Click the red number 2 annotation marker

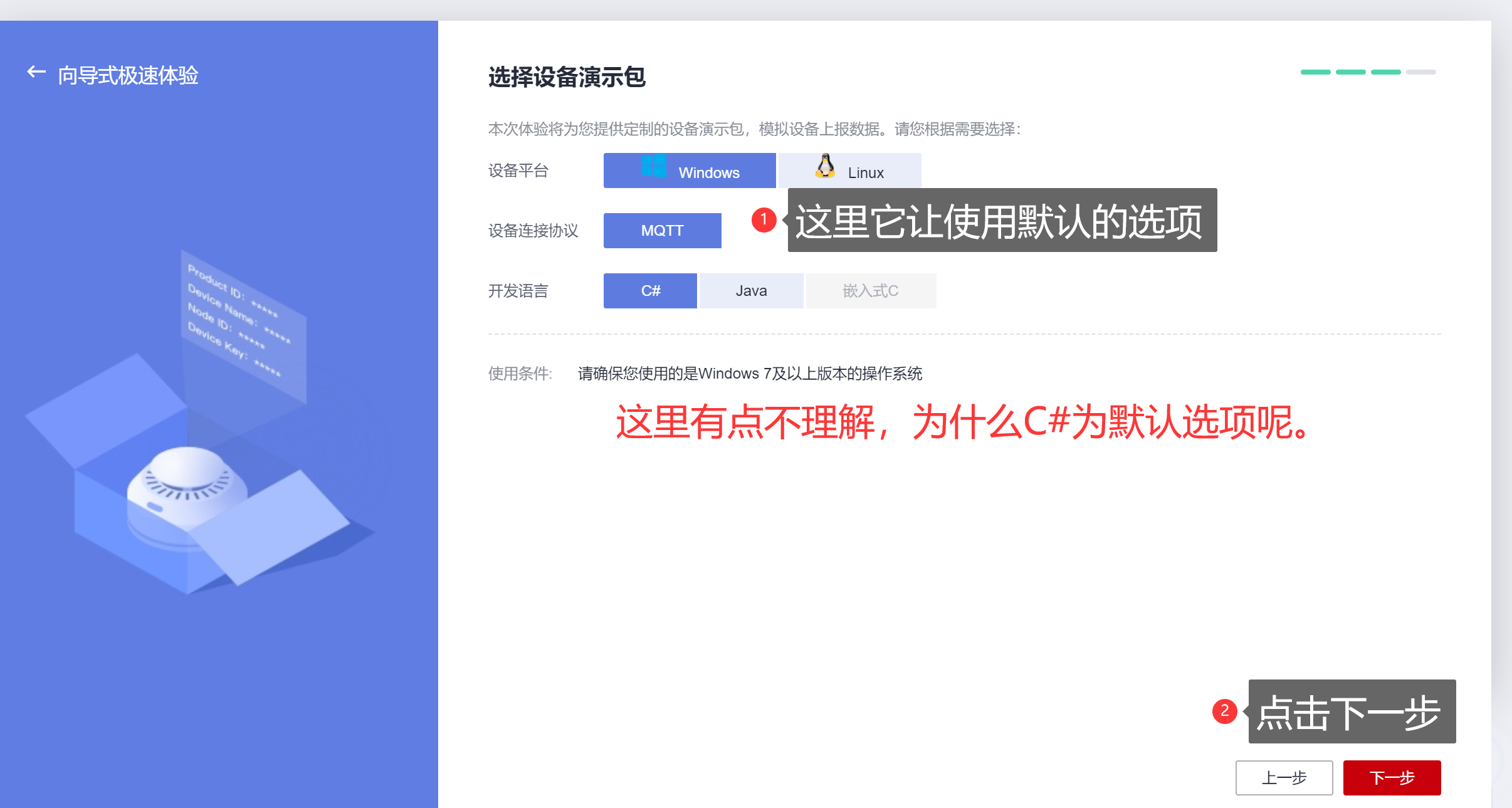[x=1224, y=711]
